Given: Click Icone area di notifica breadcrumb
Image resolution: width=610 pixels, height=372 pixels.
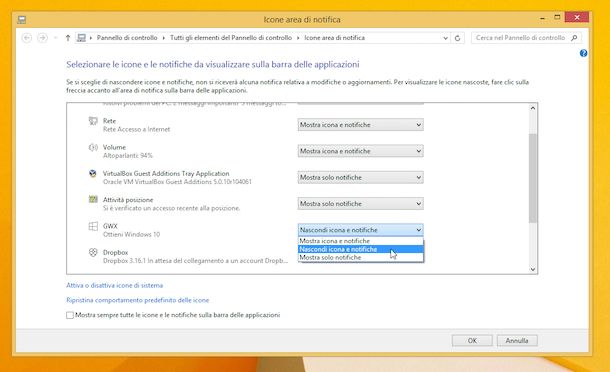Looking at the screenshot, I should (335, 38).
